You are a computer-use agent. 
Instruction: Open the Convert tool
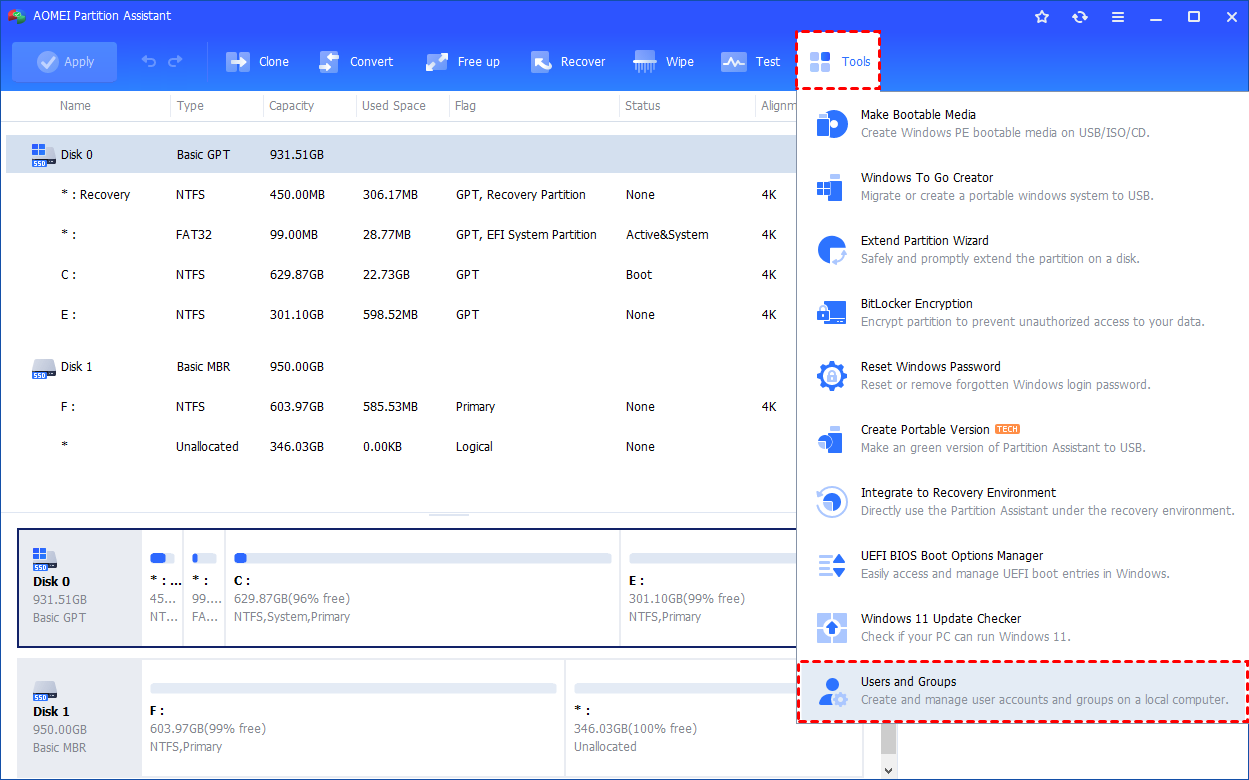tap(356, 61)
